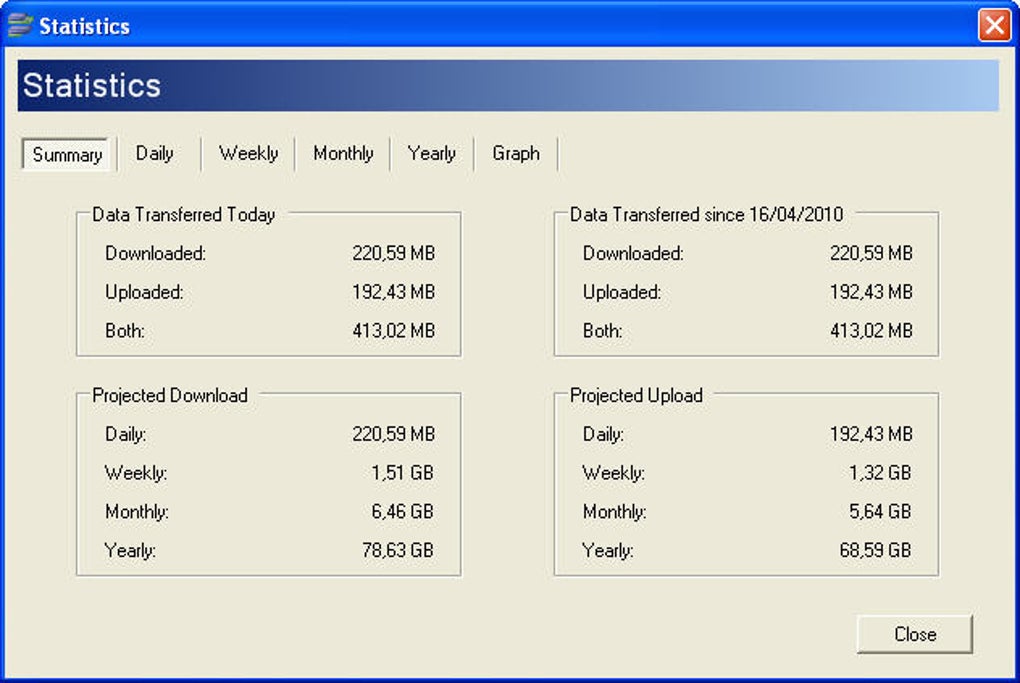
Task: Click Projected Download Weekly value 1,51 GB
Action: [x=403, y=473]
